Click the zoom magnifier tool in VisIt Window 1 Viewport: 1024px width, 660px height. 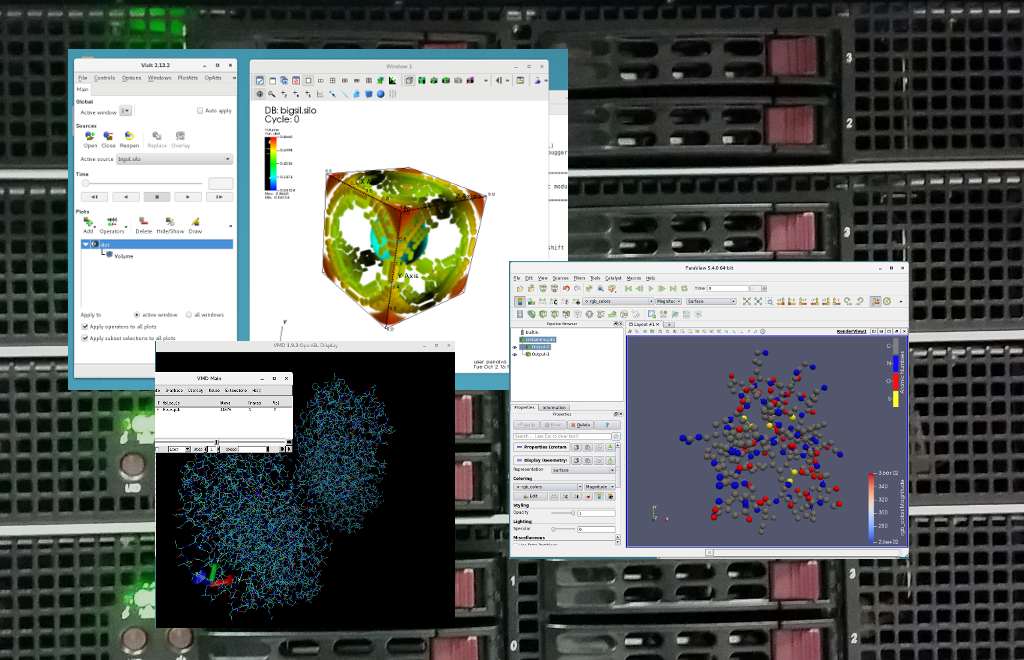(272, 94)
